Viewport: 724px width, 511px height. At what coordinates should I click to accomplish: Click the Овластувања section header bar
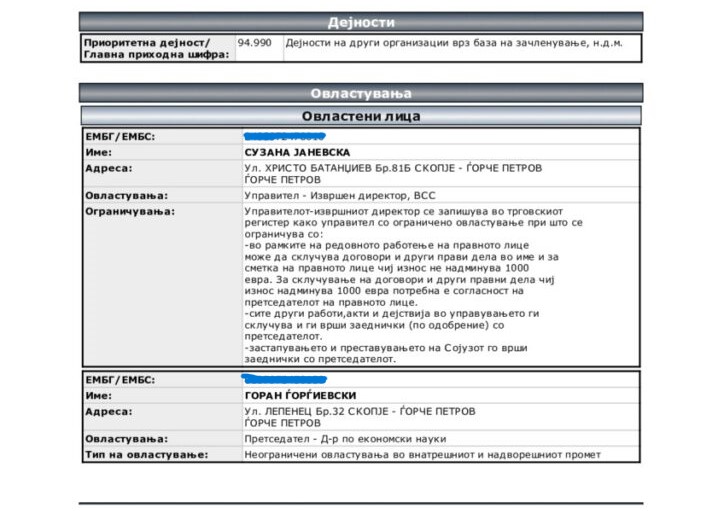(361, 93)
